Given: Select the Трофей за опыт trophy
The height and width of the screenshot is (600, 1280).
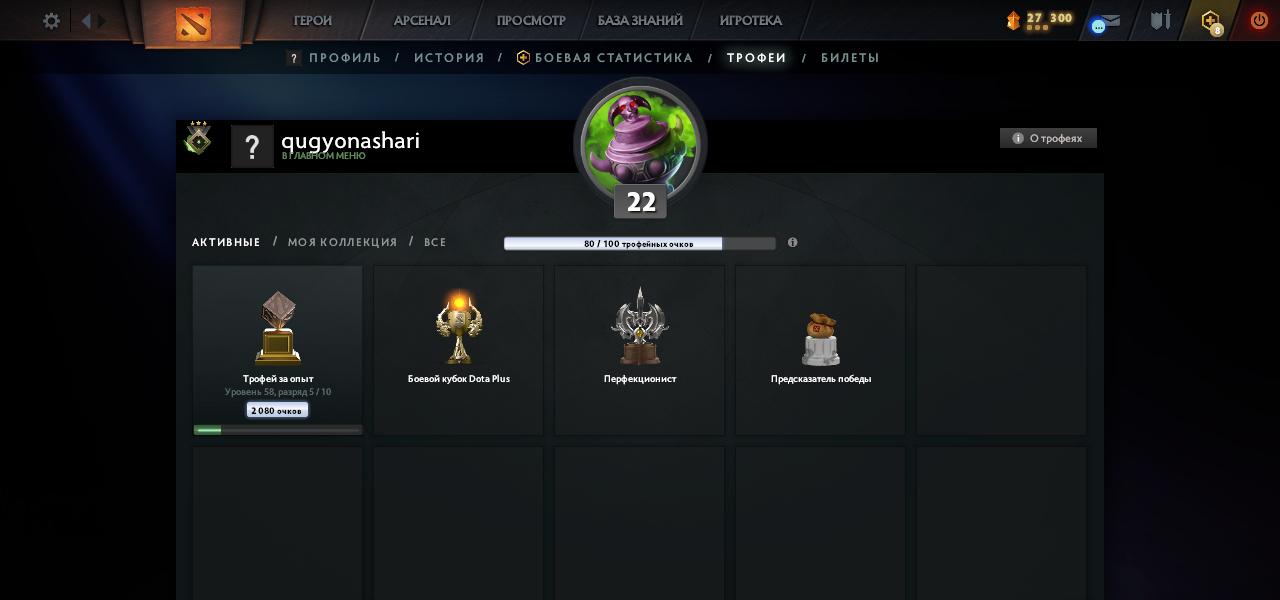Looking at the screenshot, I should pyautogui.click(x=278, y=350).
